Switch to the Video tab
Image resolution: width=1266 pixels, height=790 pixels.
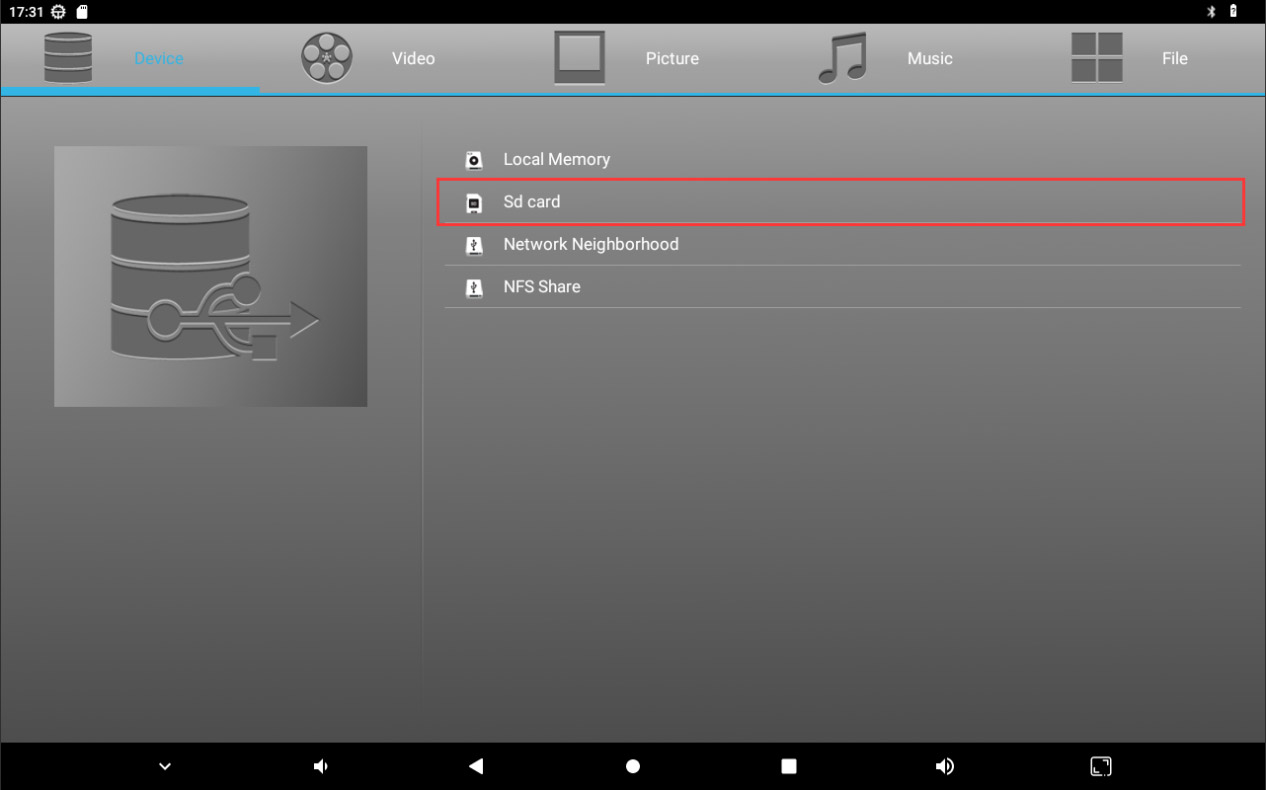click(413, 59)
